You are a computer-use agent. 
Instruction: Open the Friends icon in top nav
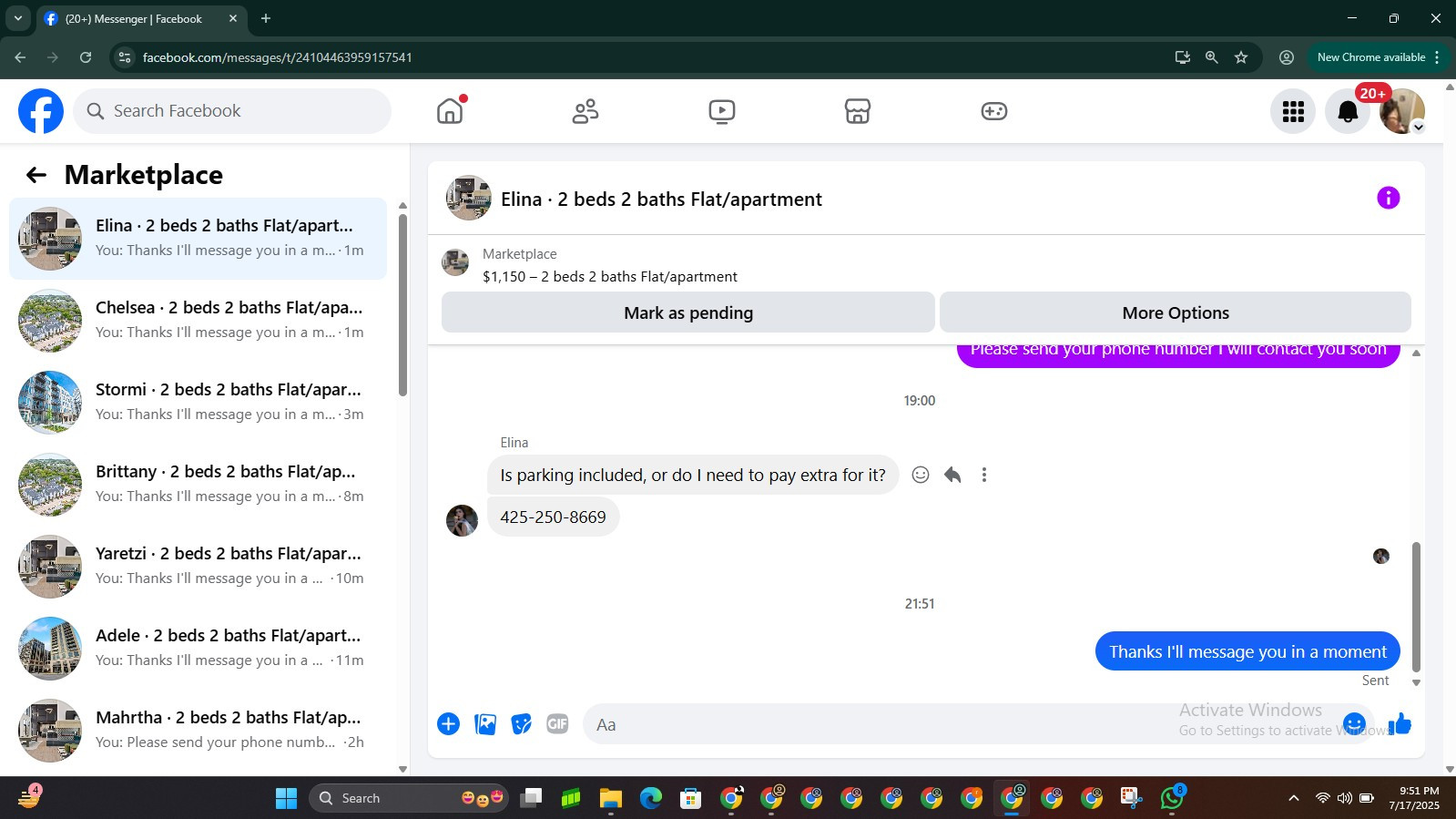pyautogui.click(x=585, y=111)
